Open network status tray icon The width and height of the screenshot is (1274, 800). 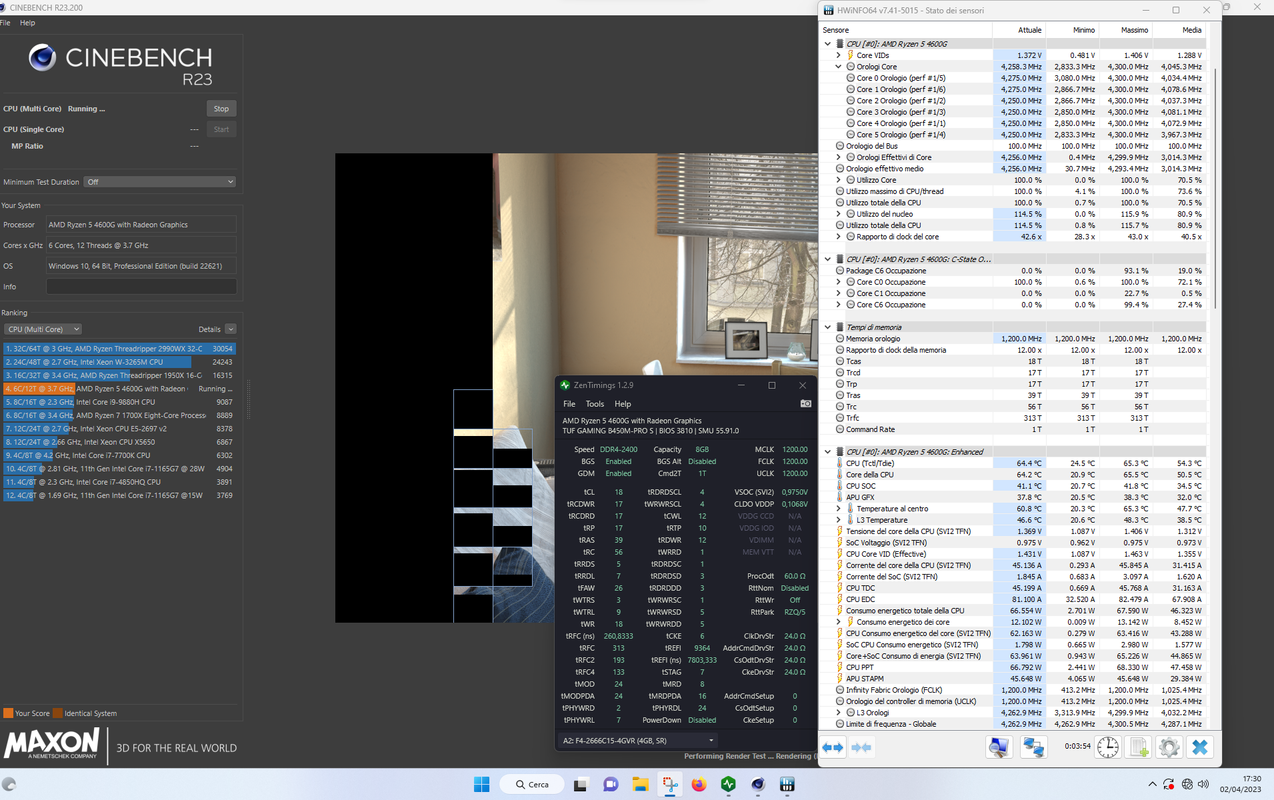[x=1187, y=784]
